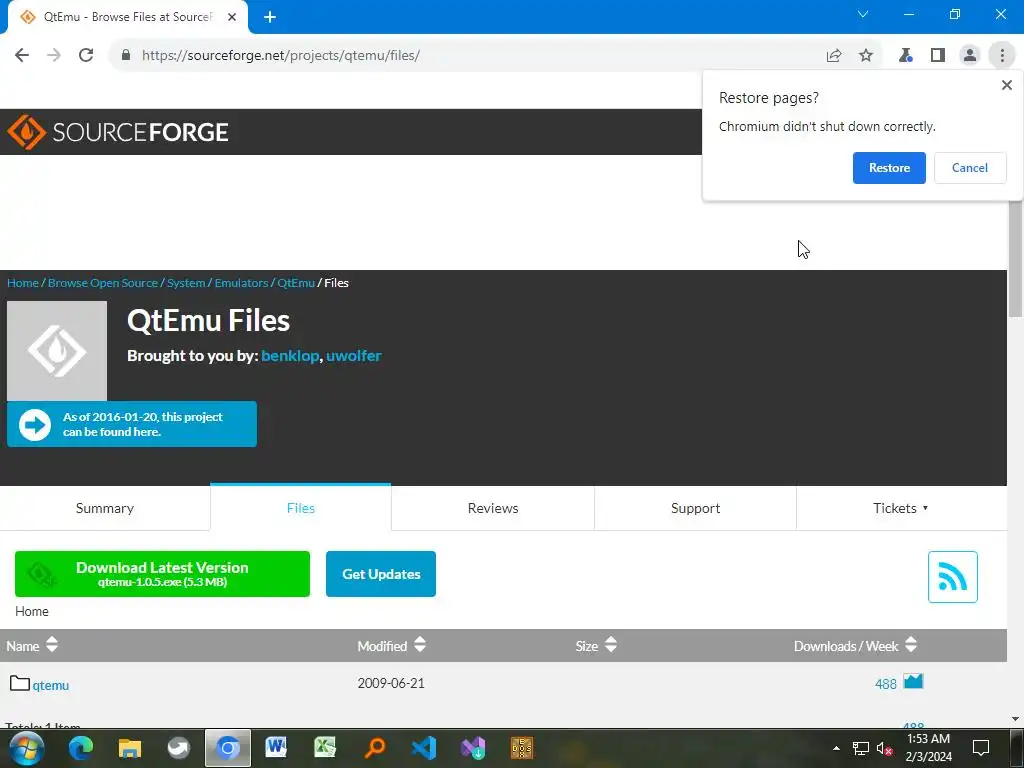Screen dimensions: 1024x768
Task: Open the magnifier search app in taskbar
Action: 375,748
